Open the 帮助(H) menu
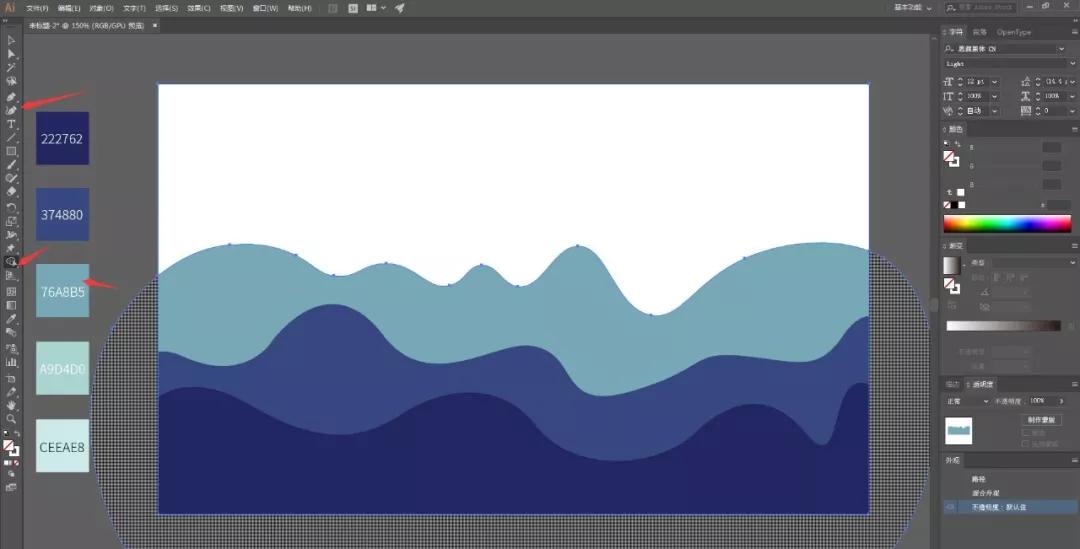Image resolution: width=1080 pixels, height=549 pixels. click(299, 8)
